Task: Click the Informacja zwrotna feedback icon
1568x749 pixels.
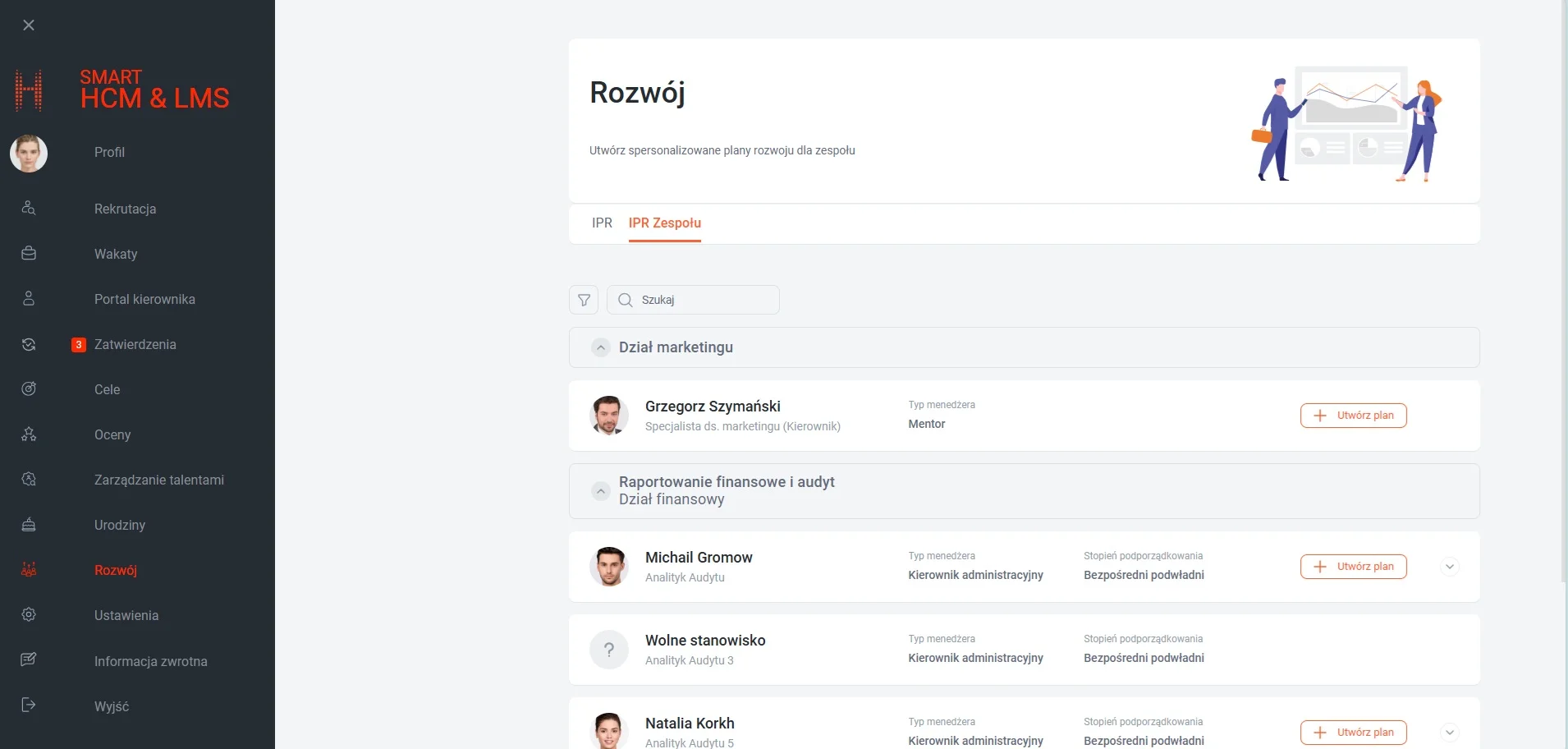Action: click(29, 660)
